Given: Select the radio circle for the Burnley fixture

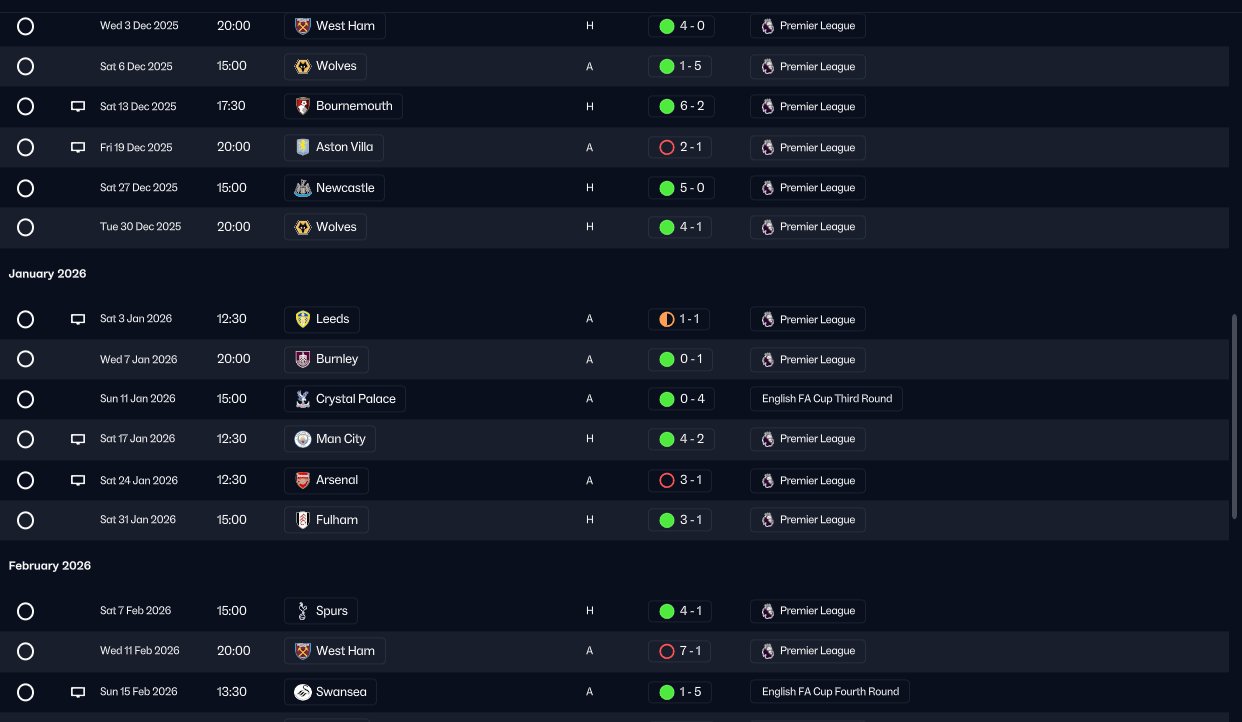Looking at the screenshot, I should pyautogui.click(x=26, y=359).
